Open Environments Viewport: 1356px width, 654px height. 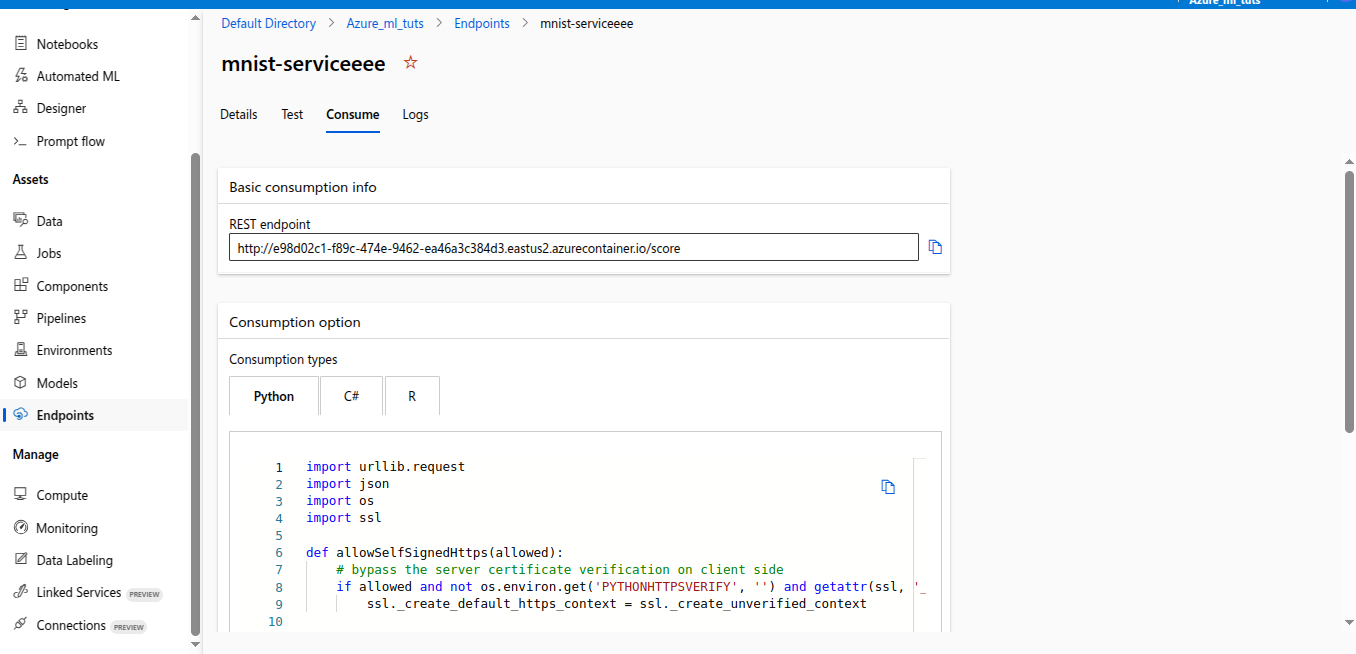[x=74, y=349]
